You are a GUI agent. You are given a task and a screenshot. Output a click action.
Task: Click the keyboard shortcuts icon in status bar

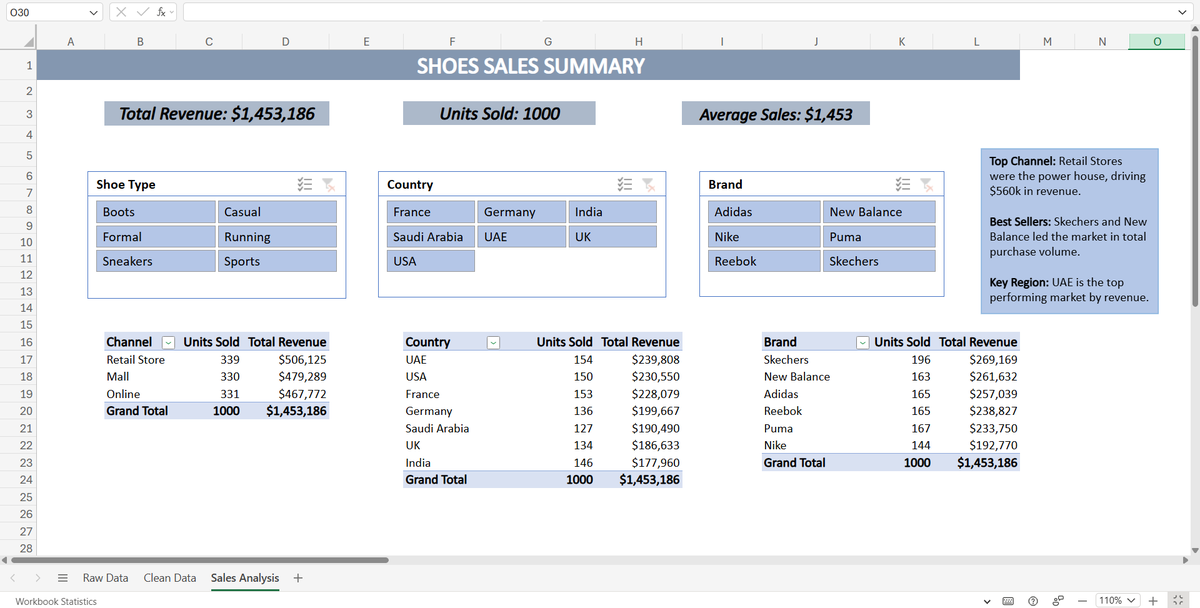click(1008, 601)
